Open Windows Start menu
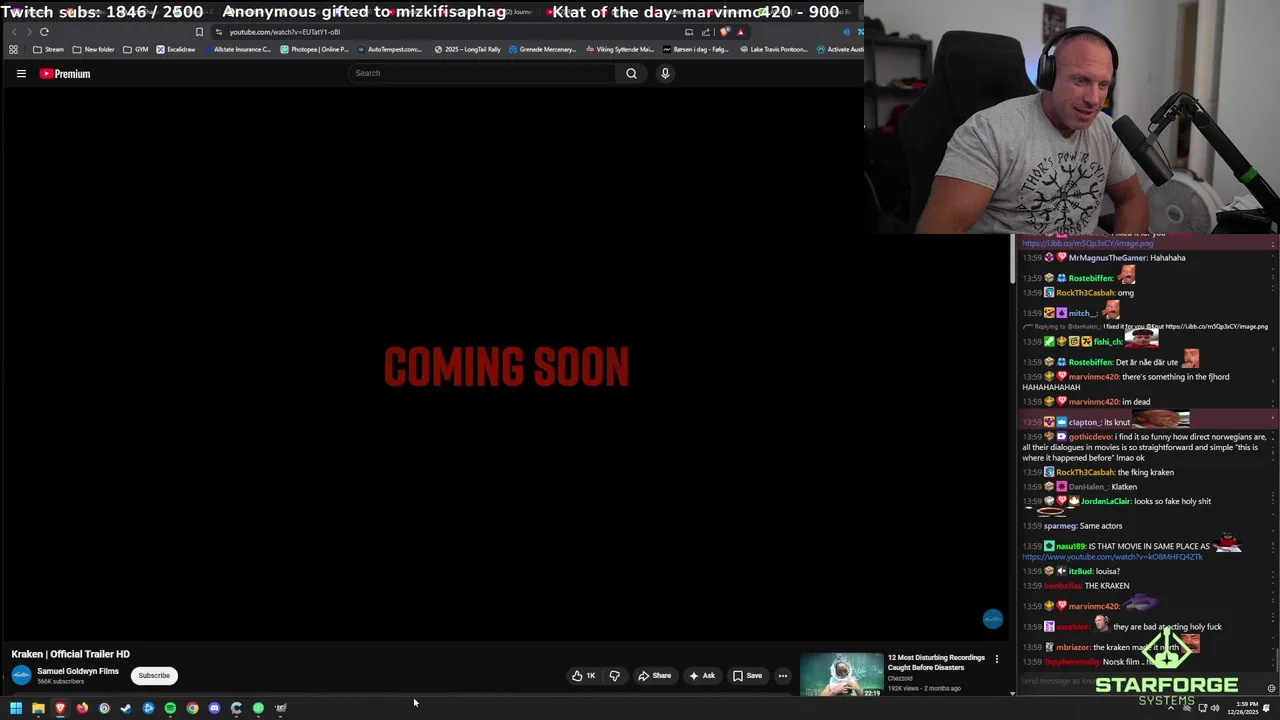 (16, 708)
